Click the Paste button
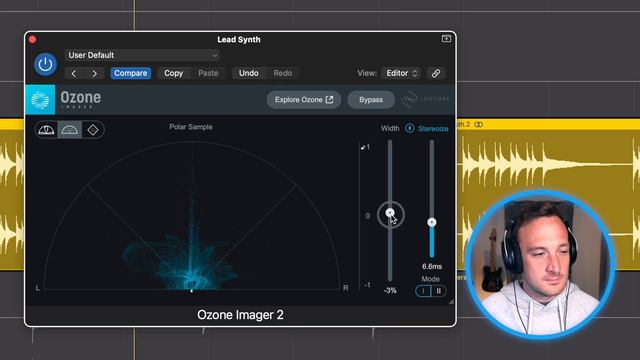Screen dimensions: 640x360 point(208,73)
